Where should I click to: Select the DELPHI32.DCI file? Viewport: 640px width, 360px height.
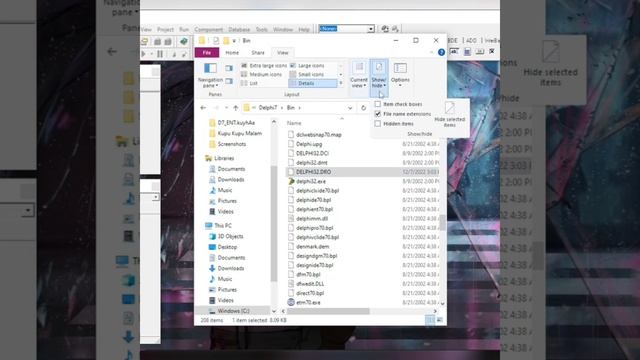tap(312, 153)
